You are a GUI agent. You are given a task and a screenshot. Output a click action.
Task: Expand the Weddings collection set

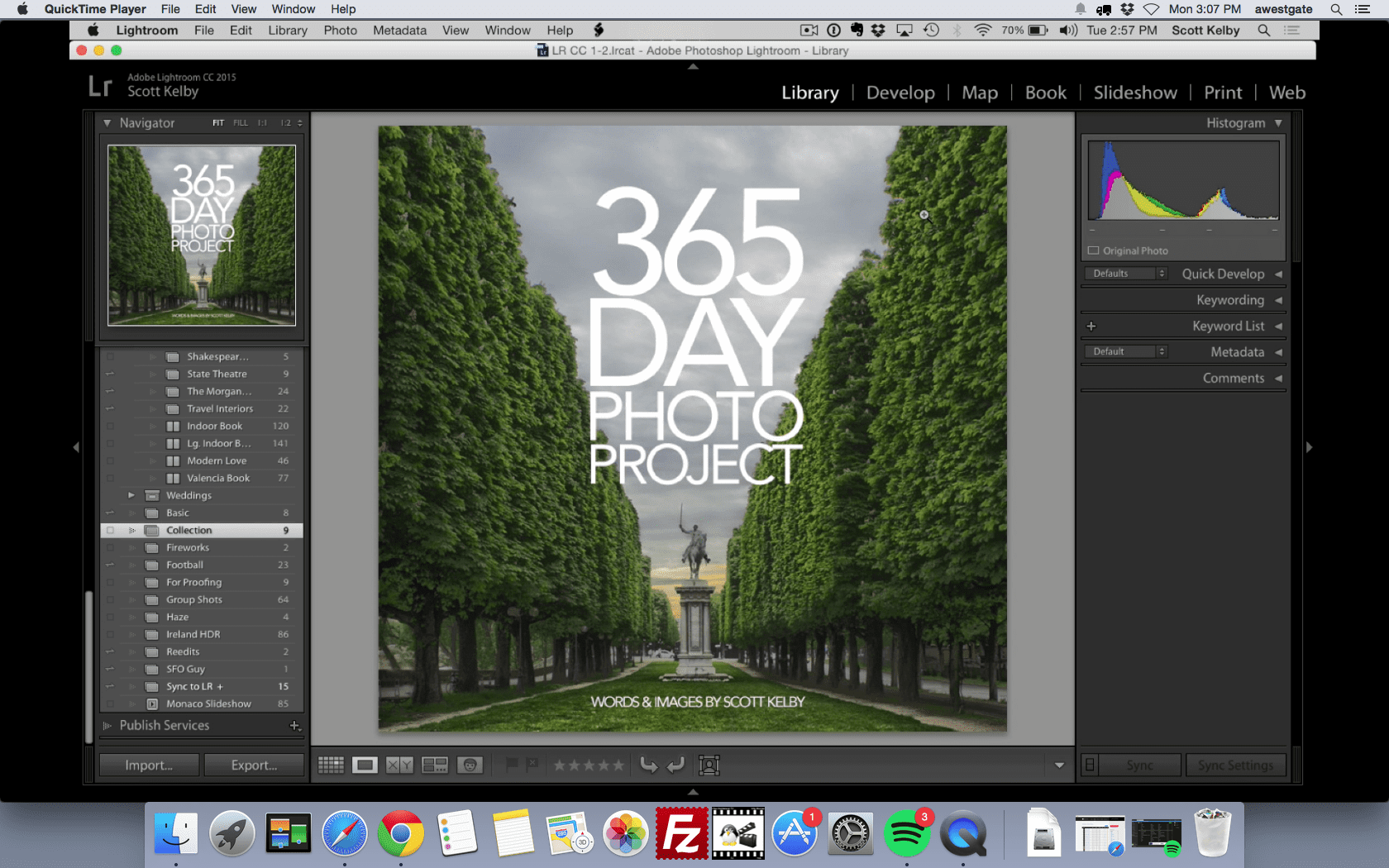(131, 495)
